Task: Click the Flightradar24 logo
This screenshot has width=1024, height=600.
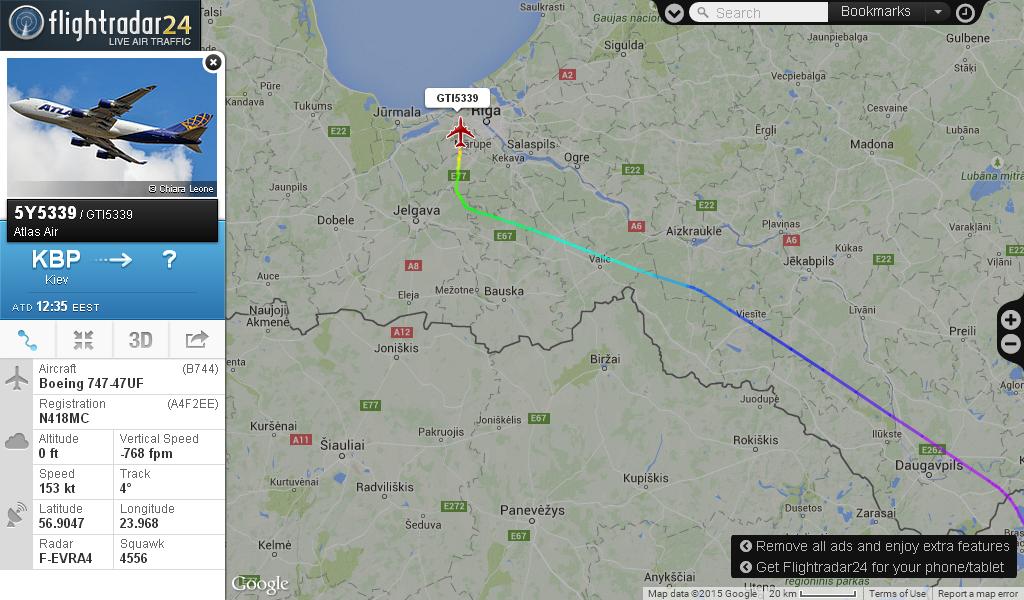Action: point(101,24)
